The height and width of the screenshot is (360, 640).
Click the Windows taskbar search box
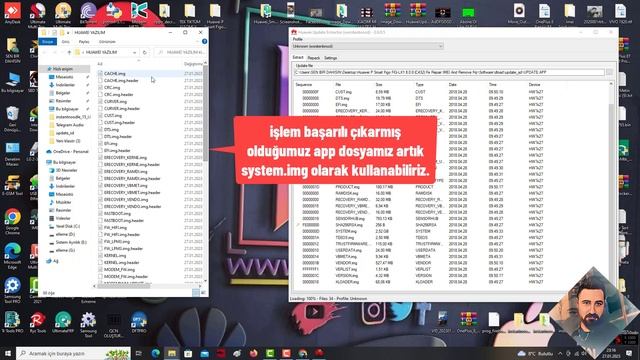pos(73,353)
